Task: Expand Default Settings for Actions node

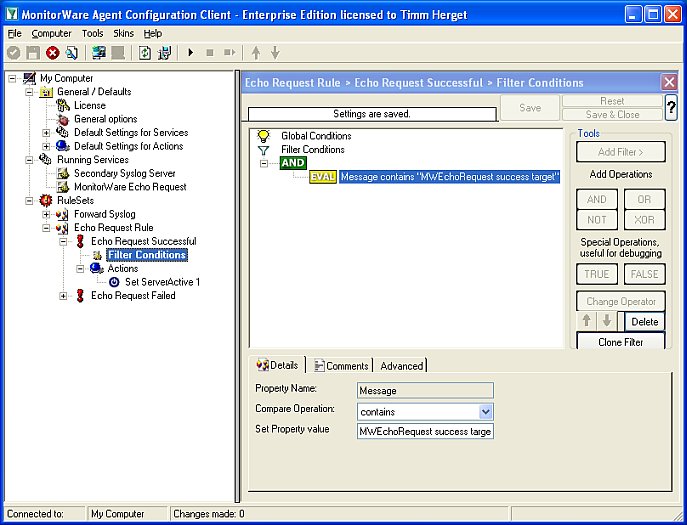Action: coord(46,146)
